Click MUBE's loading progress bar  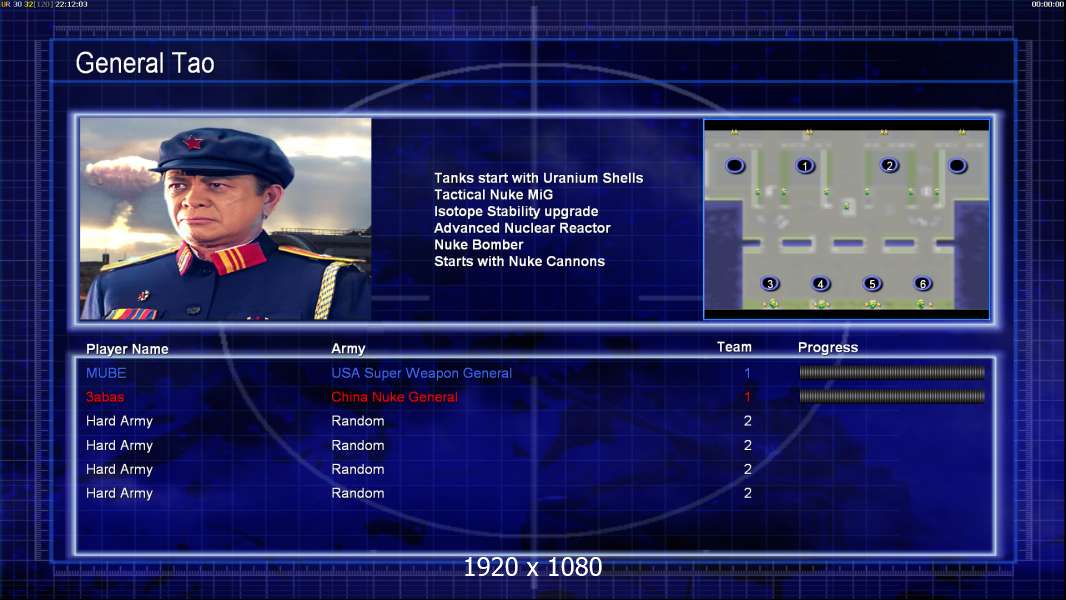[x=892, y=372]
